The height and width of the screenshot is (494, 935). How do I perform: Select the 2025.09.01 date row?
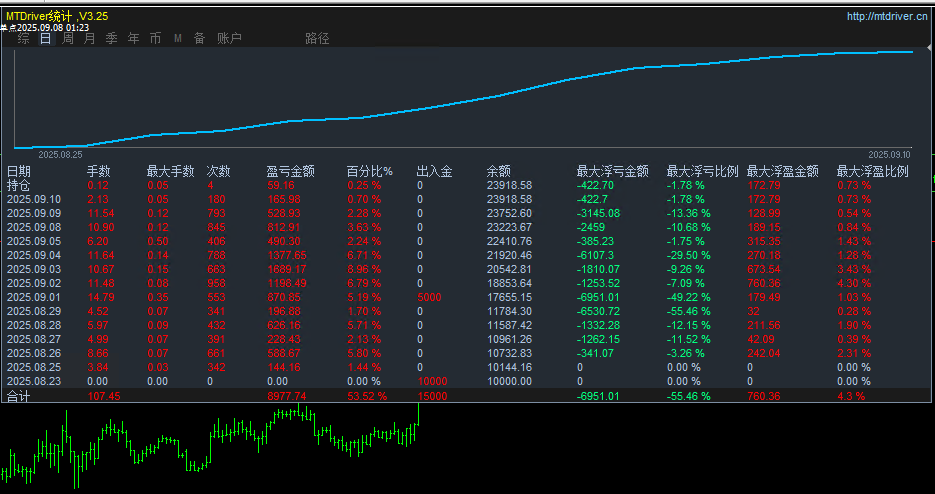[33, 297]
